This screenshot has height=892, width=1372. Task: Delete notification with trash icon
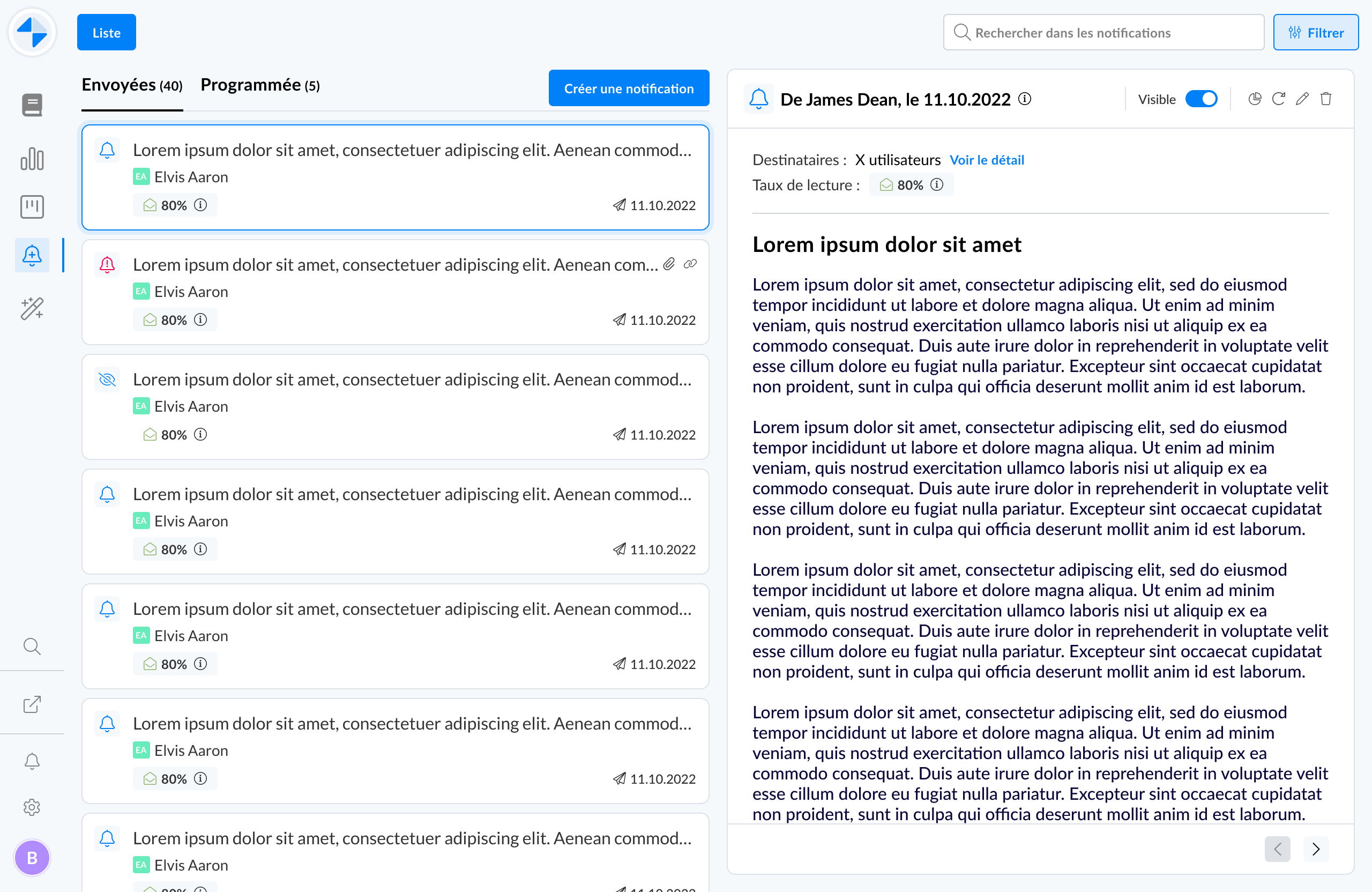[x=1326, y=99]
